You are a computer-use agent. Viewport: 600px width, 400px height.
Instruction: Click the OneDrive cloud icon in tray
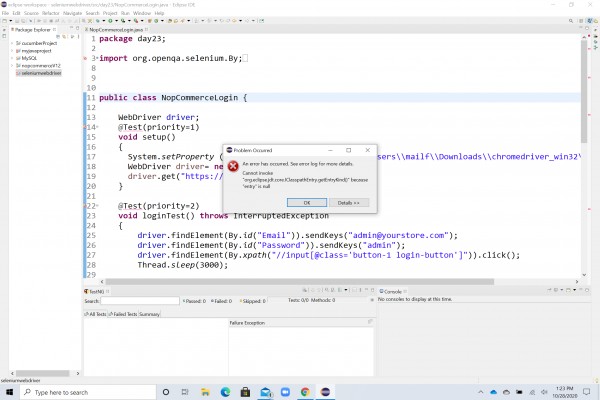[x=494, y=392]
